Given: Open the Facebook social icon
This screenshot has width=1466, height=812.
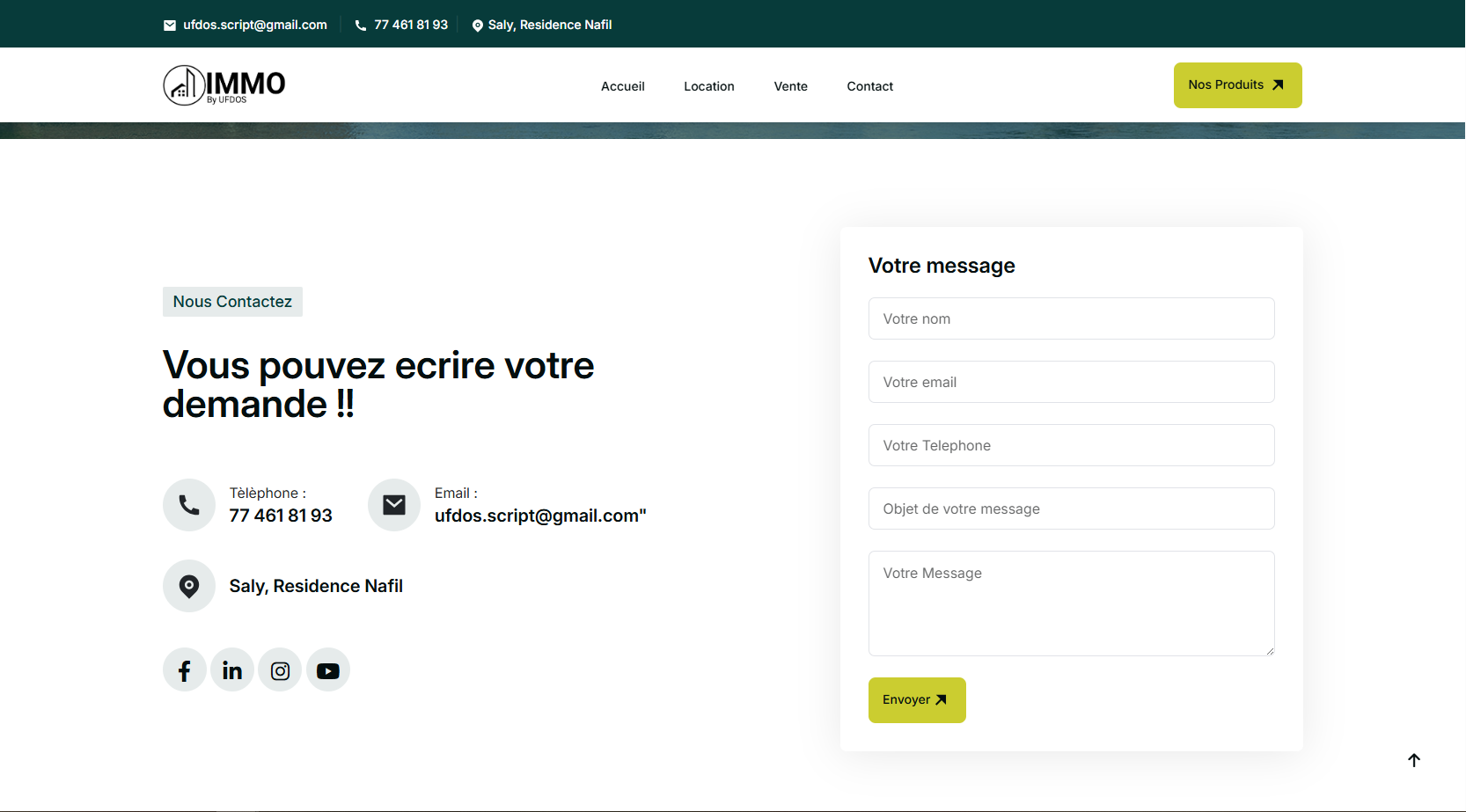Looking at the screenshot, I should [x=185, y=670].
